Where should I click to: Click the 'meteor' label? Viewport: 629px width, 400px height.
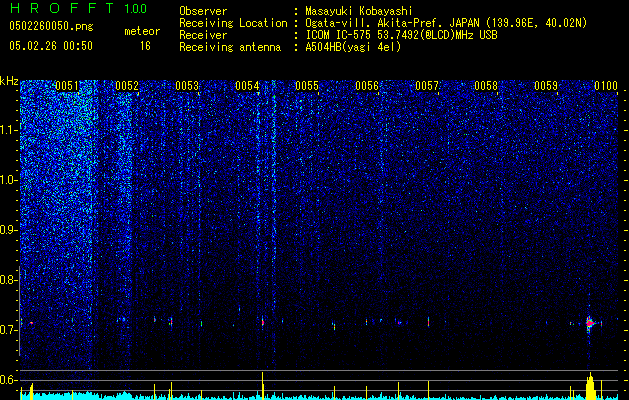[x=142, y=31]
